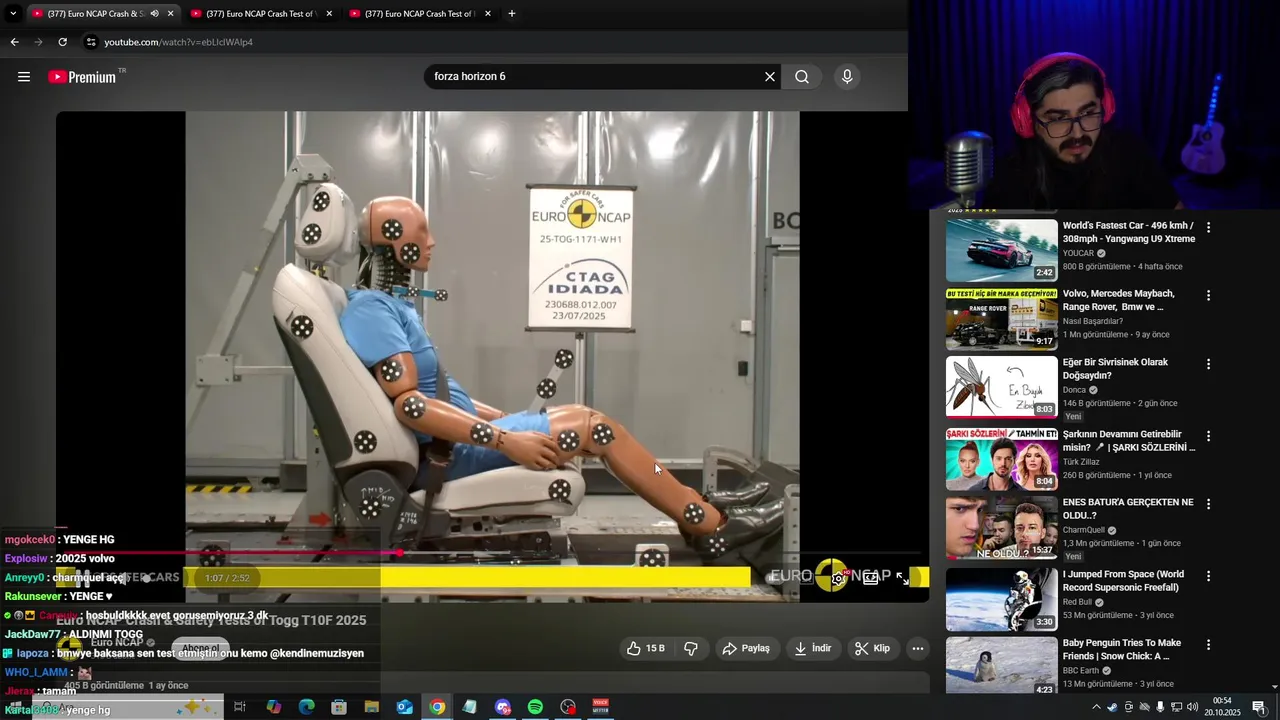The image size is (1280, 720).
Task: Reload the page with the refresh icon
Action: click(x=62, y=42)
